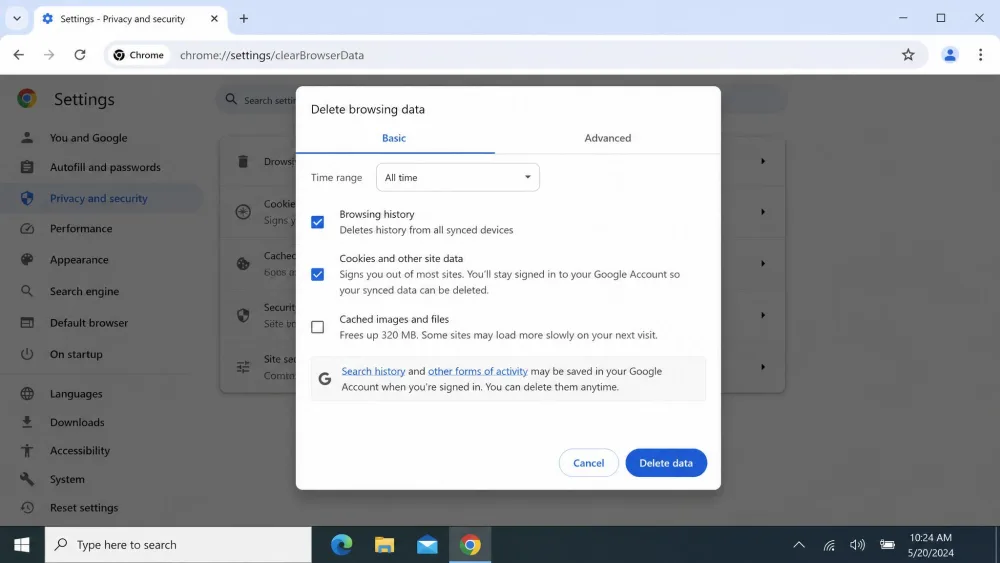
Task: Go to Appearance settings
Action: [x=79, y=260]
